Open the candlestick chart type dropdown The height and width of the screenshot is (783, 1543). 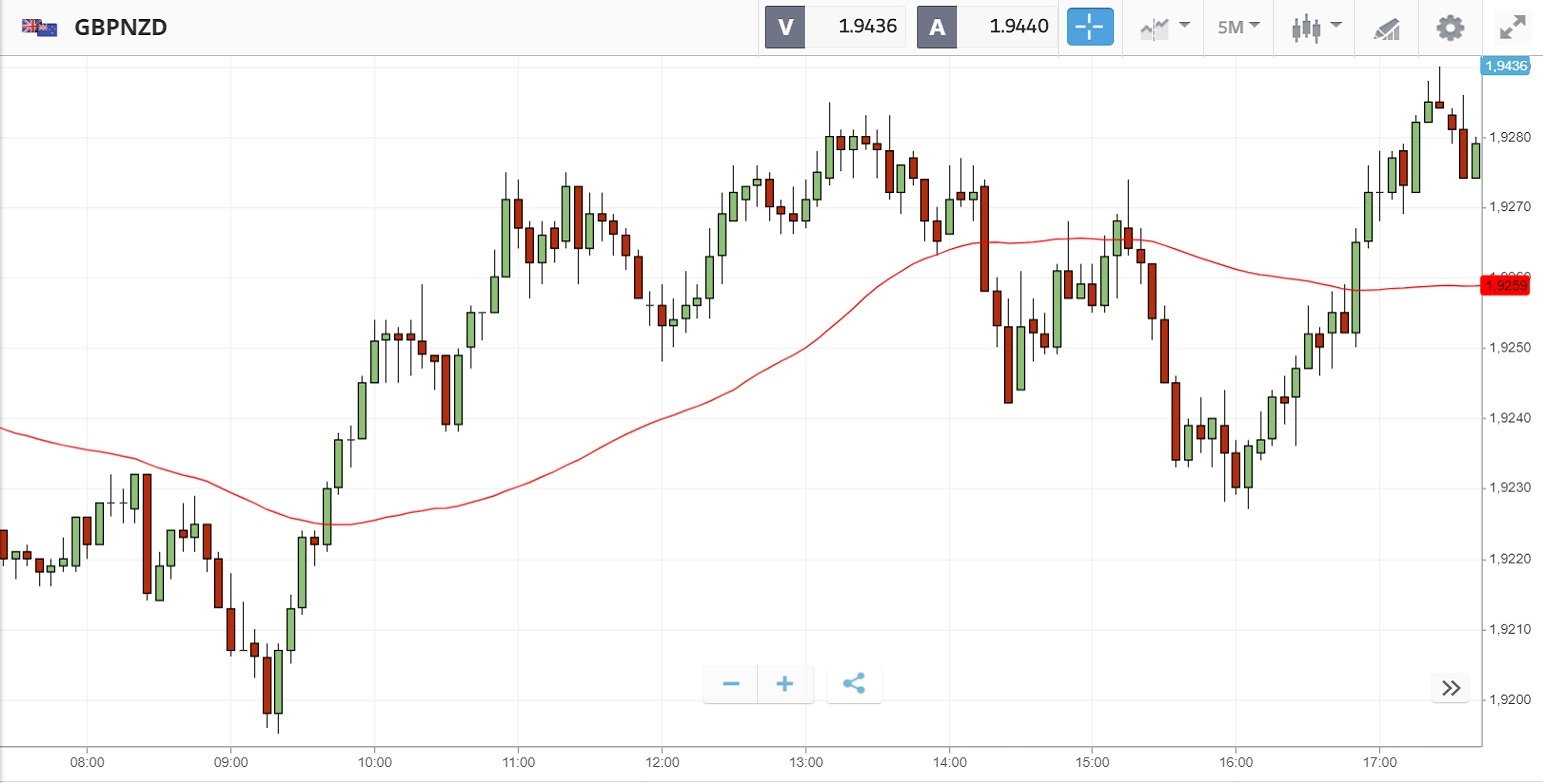1314,27
